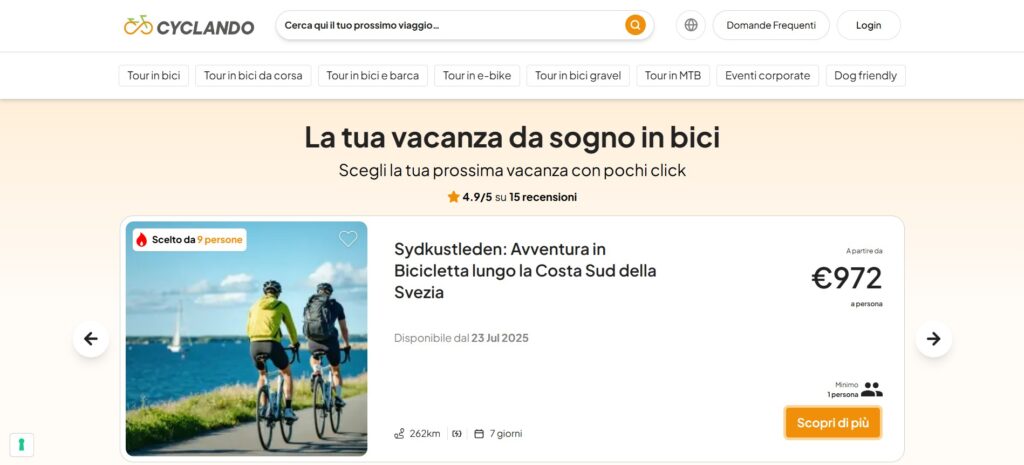Open the green privacy keyhole widget

[22, 444]
